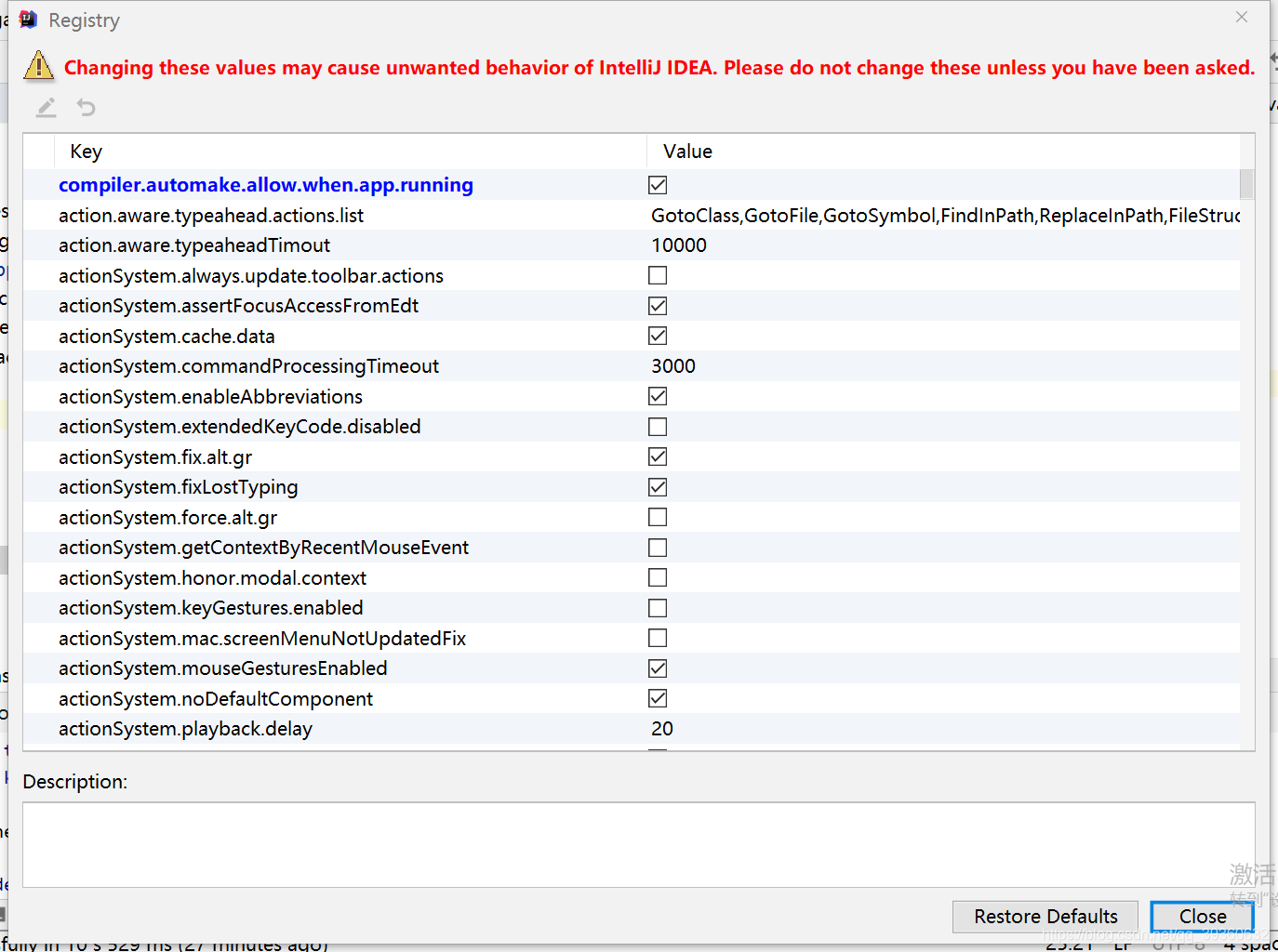Click the value 10000
The width and height of the screenshot is (1278, 952).
679,245
